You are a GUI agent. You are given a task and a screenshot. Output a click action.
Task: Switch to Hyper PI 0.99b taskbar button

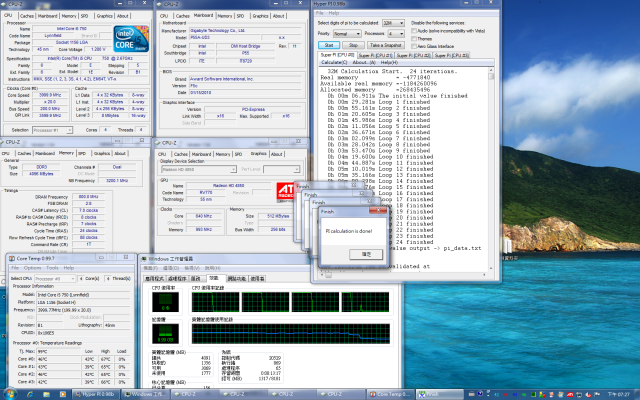tap(96, 394)
